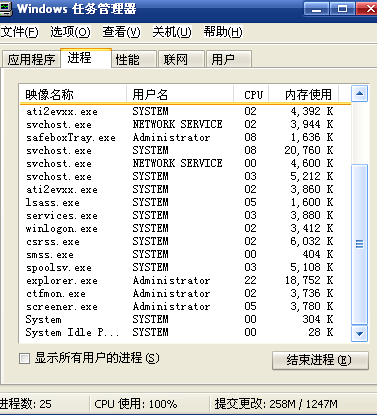This screenshot has height=415, width=377.
Task: Select the services.exe process
Action: 185,215
